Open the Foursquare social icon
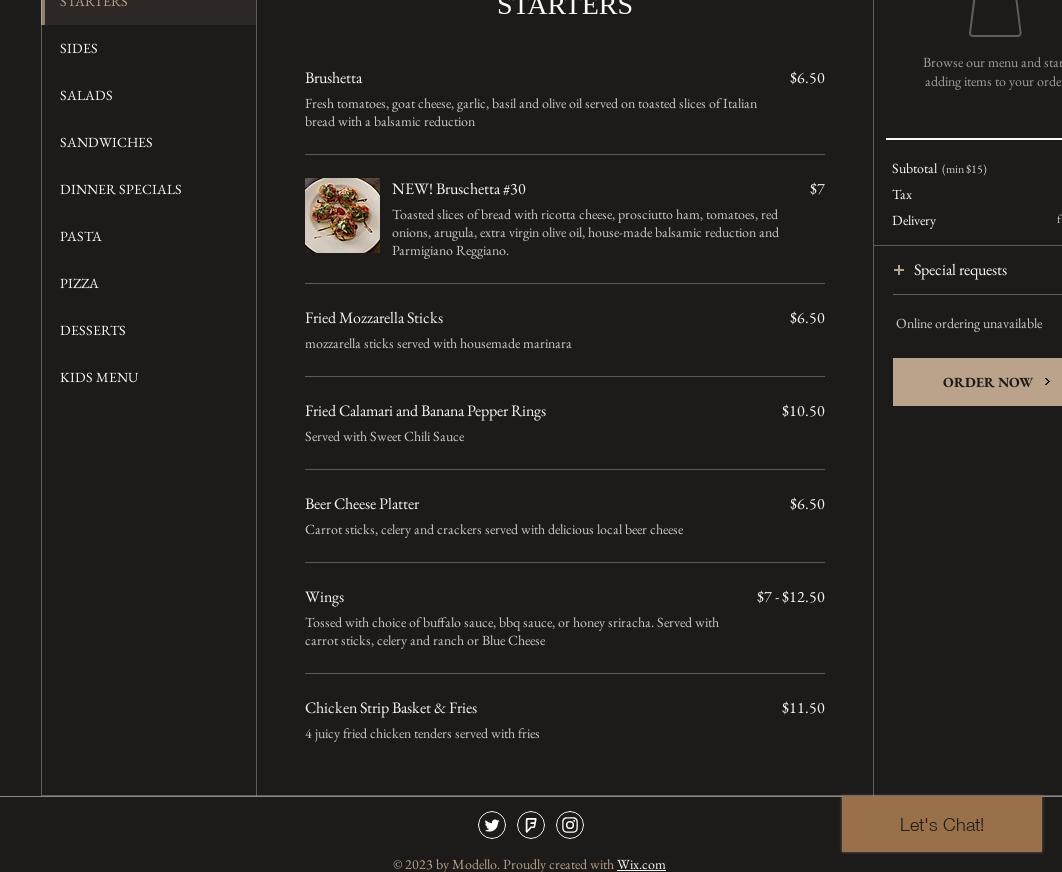1062x872 pixels. point(531,825)
